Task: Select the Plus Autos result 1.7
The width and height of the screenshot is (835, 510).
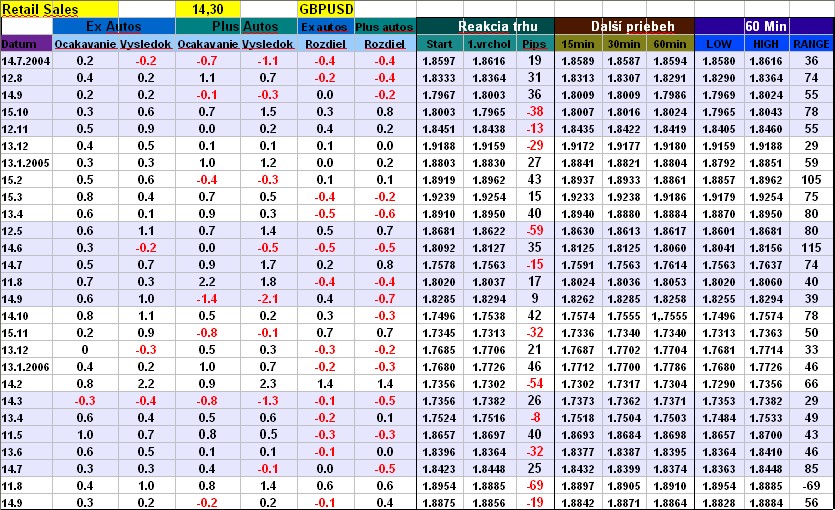Action: 268,265
